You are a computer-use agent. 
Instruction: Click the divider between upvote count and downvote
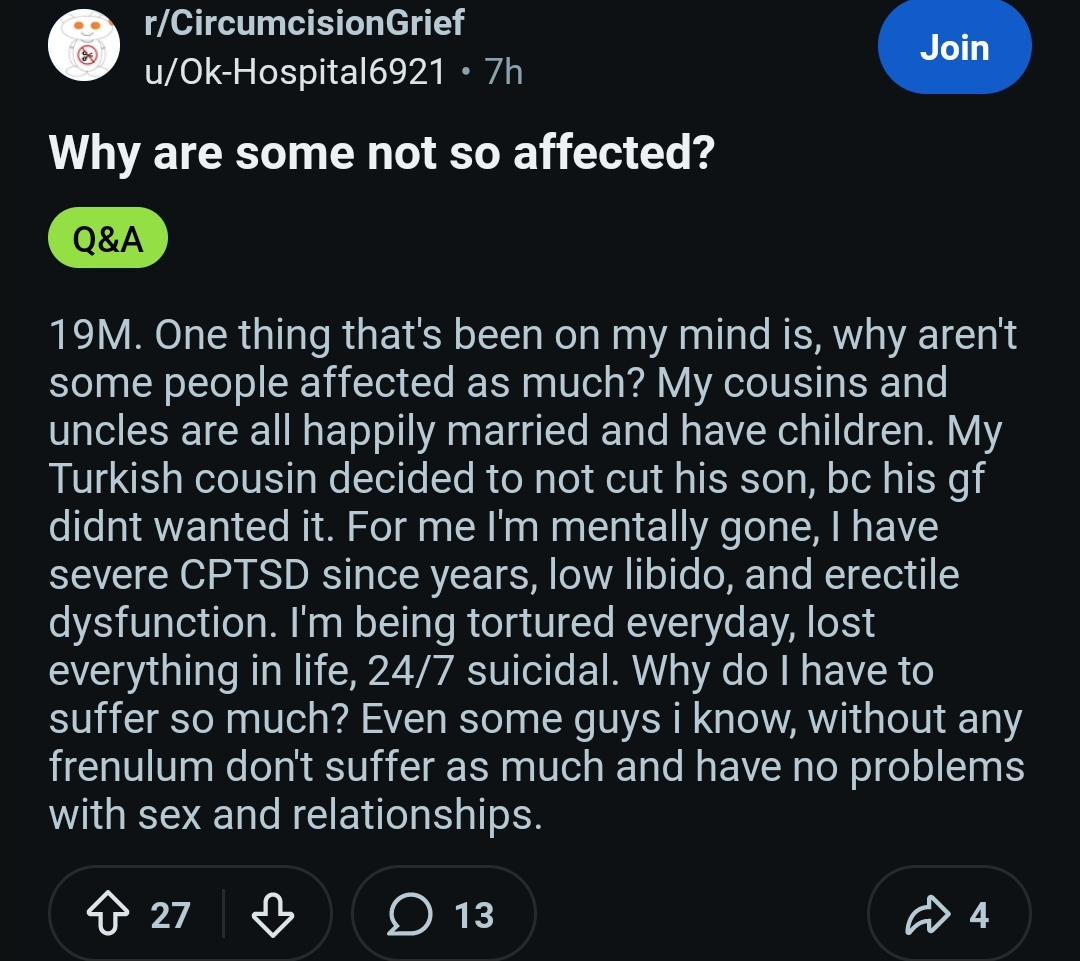tap(223, 915)
